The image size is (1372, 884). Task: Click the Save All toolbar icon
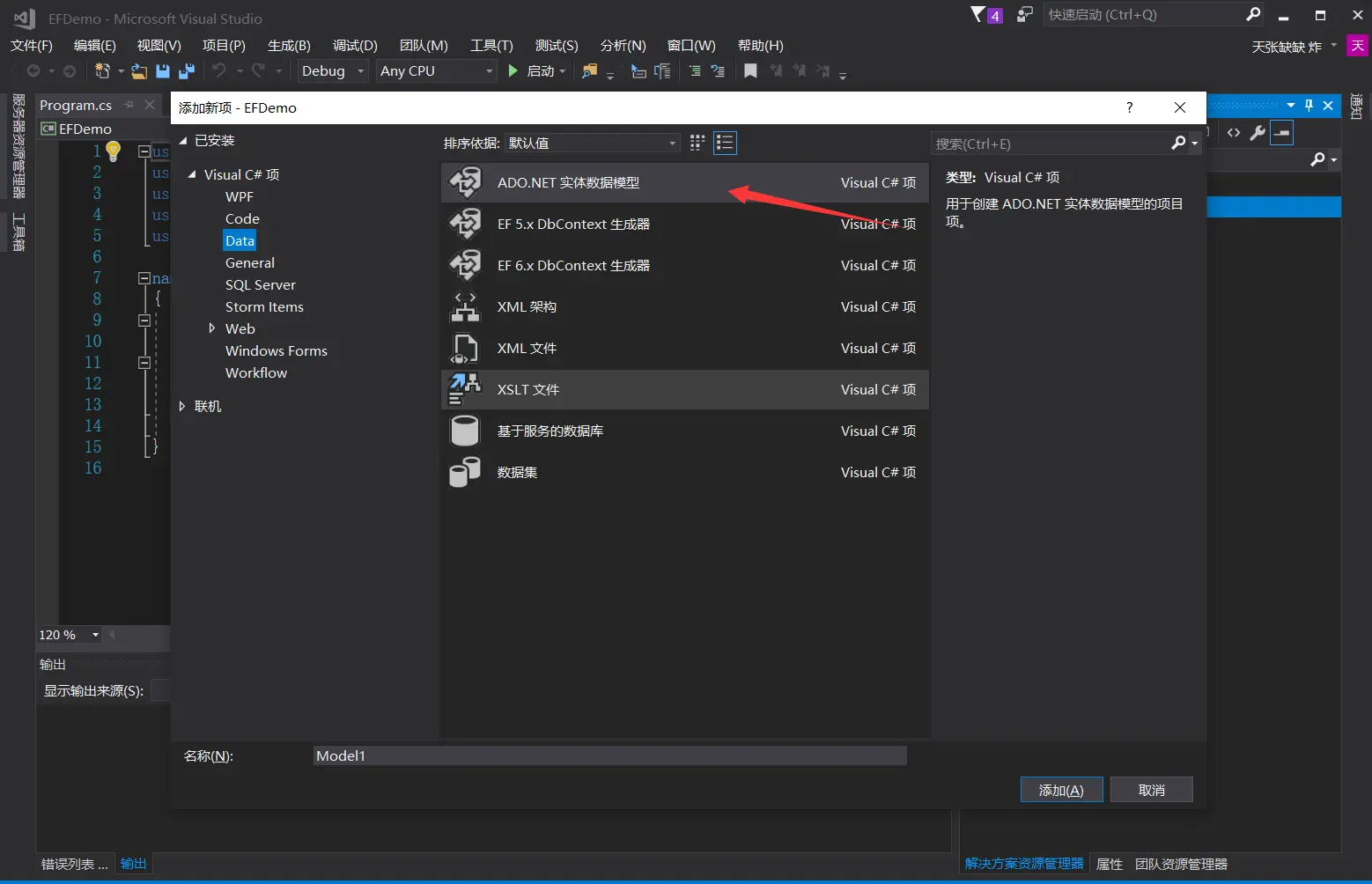point(187,71)
